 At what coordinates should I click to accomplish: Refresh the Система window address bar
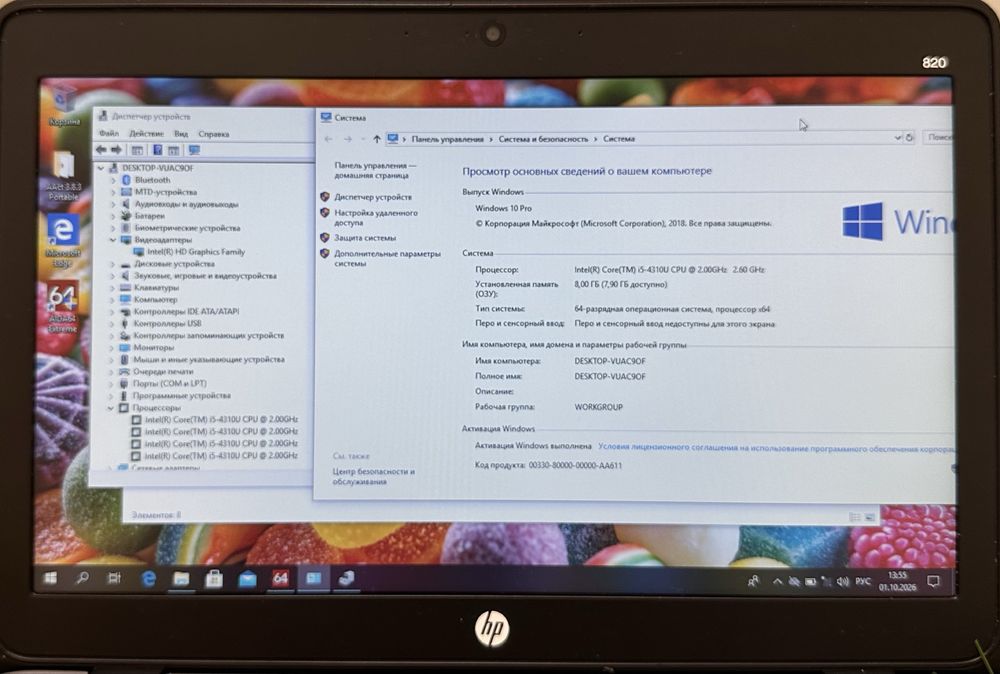coord(909,138)
